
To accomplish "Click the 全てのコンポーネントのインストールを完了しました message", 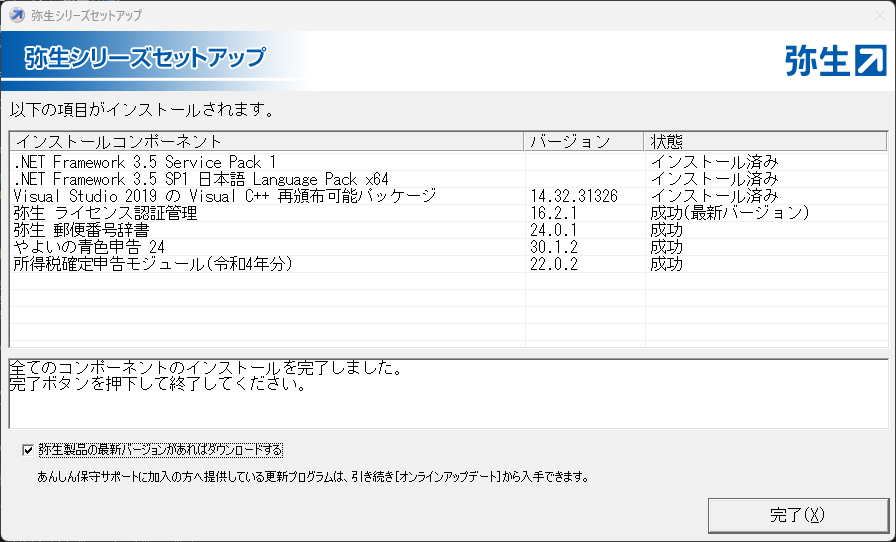I will (x=206, y=368).
